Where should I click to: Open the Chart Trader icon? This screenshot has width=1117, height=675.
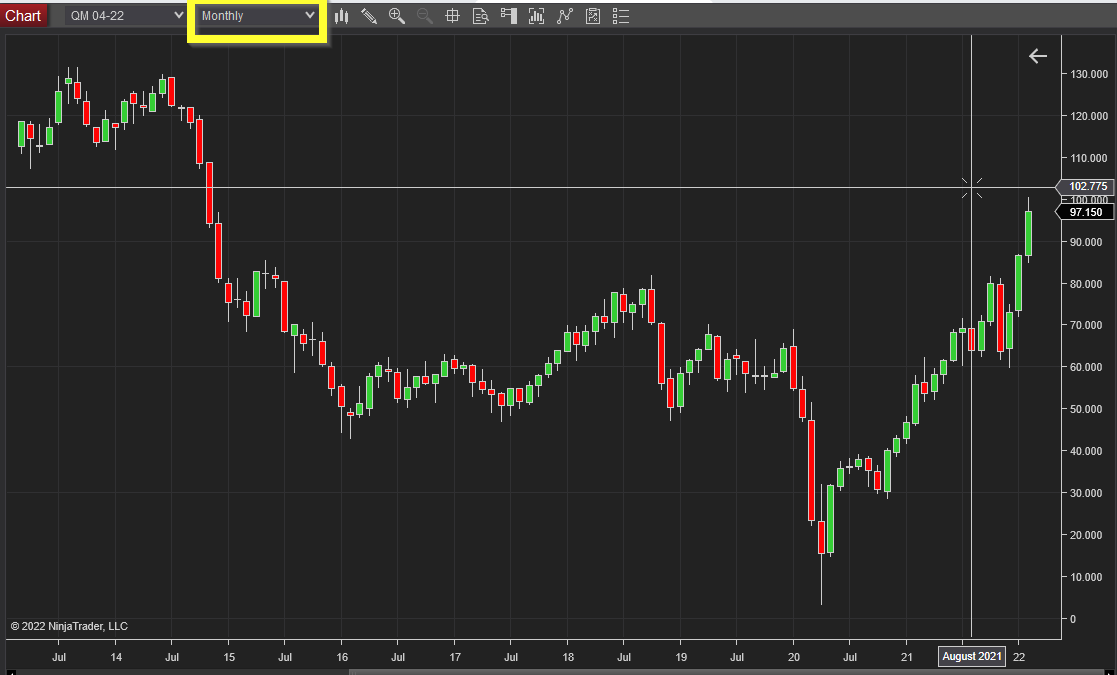point(509,16)
